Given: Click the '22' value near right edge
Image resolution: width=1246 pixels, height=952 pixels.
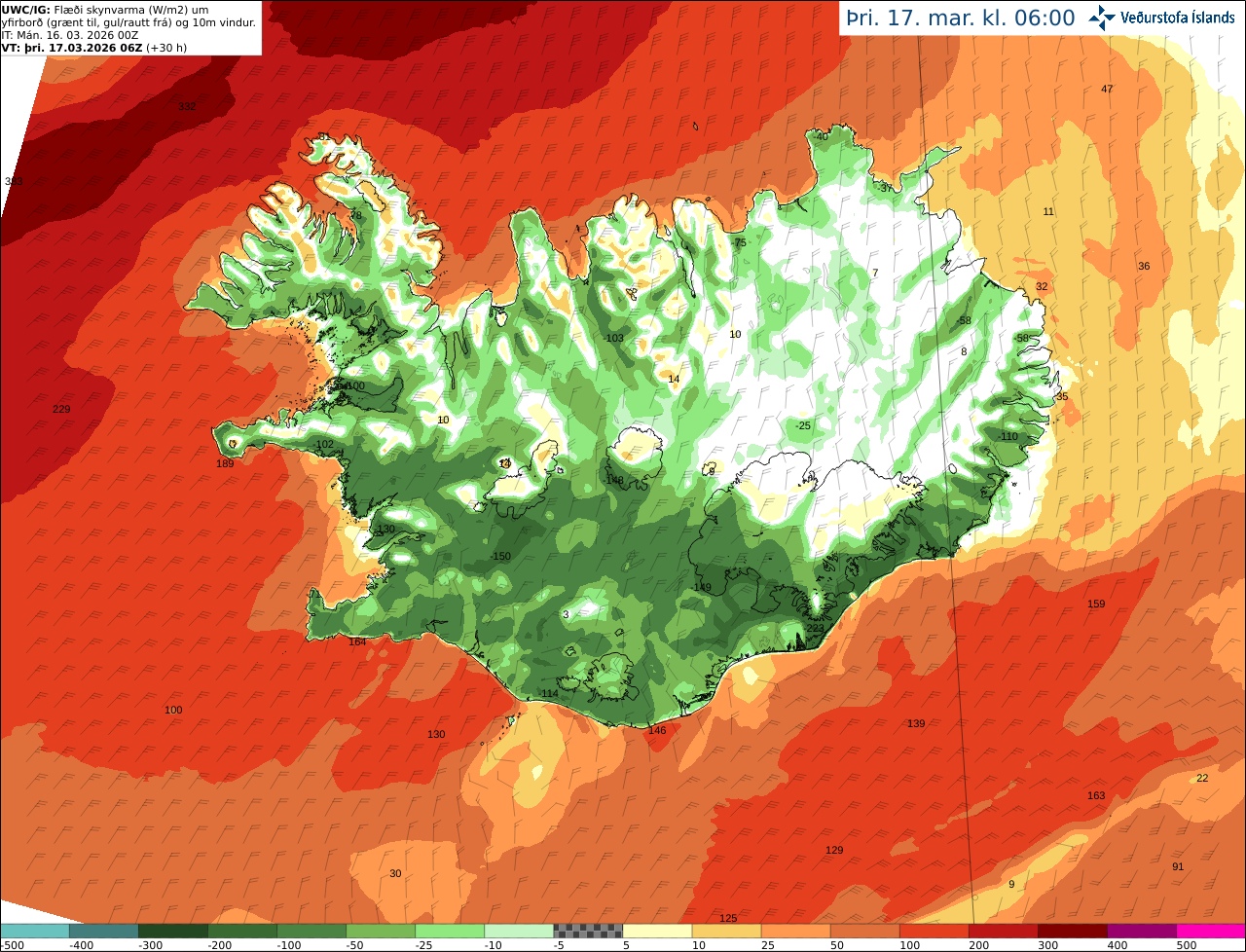Looking at the screenshot, I should point(1202,778).
